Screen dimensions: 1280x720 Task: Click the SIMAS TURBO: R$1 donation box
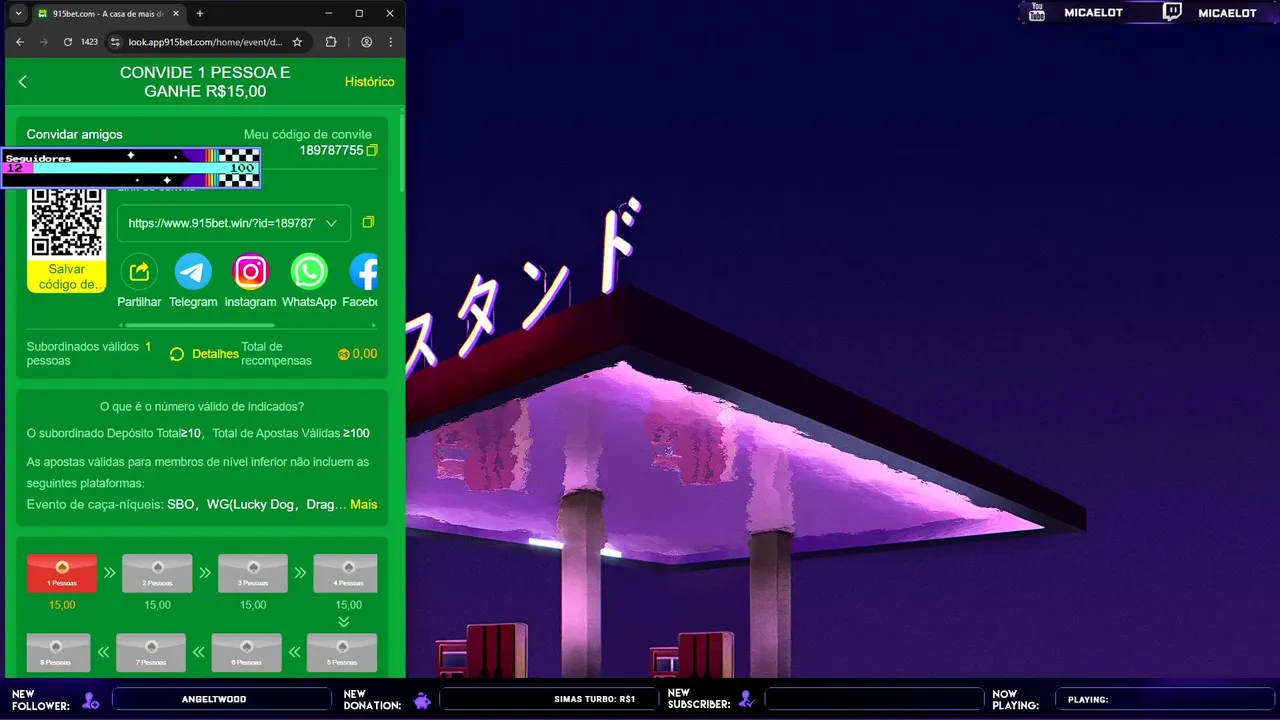[549, 699]
